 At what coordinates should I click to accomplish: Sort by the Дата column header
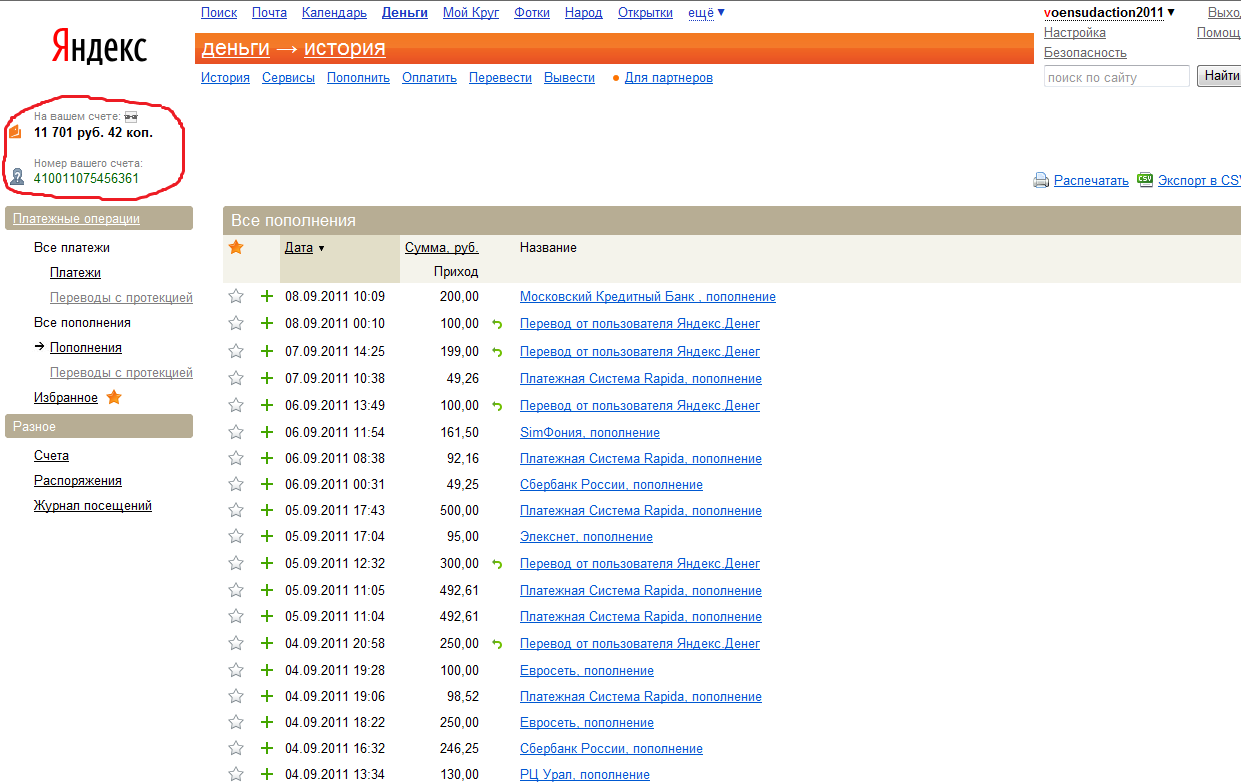[299, 248]
